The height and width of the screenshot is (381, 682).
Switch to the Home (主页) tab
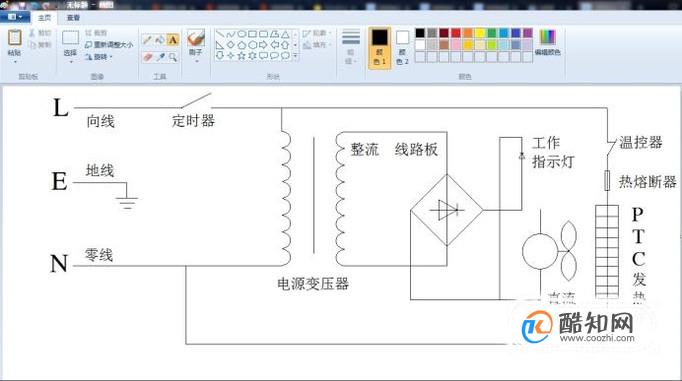(x=44, y=17)
